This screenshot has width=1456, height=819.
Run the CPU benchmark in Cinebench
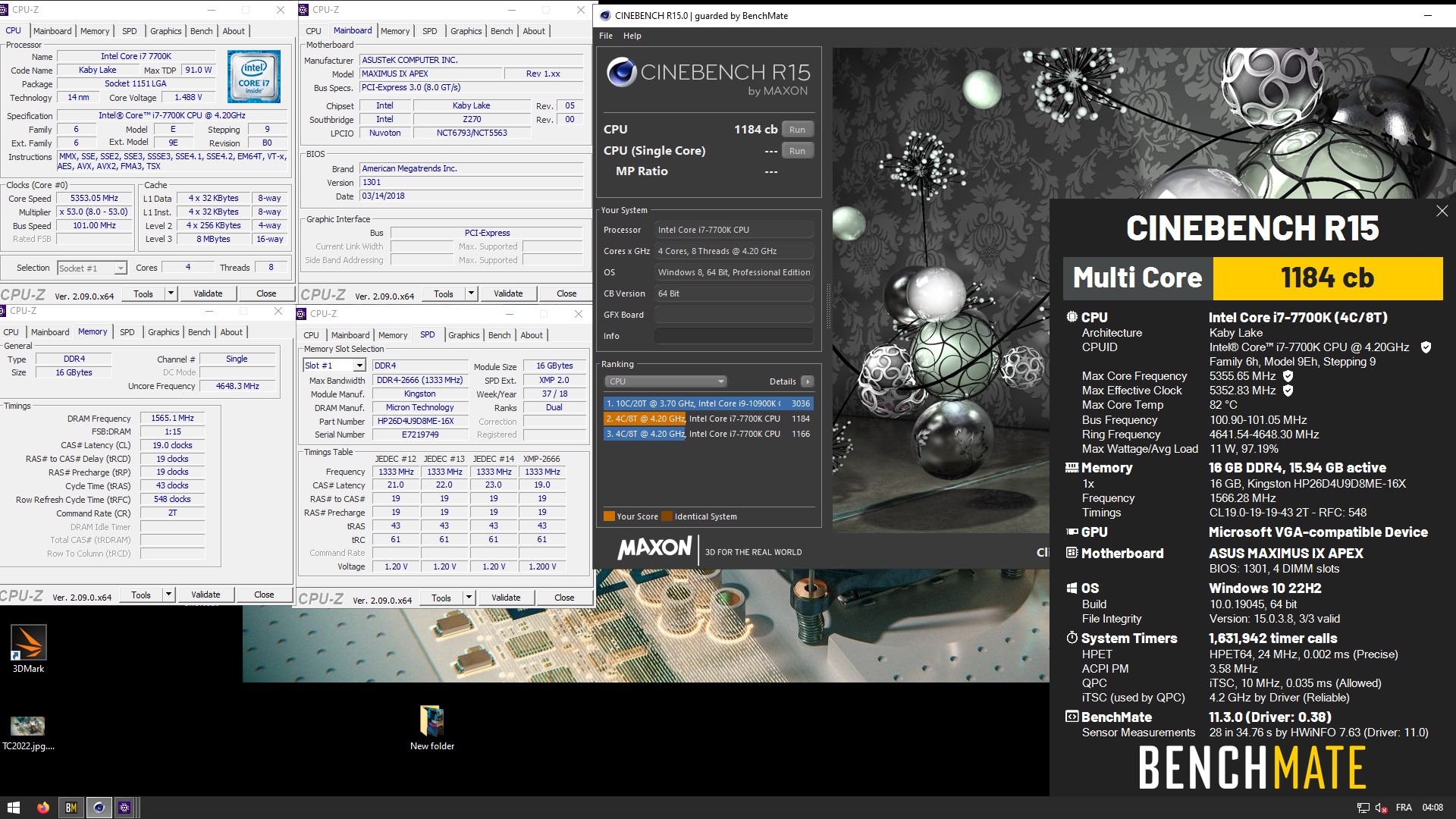pos(797,130)
